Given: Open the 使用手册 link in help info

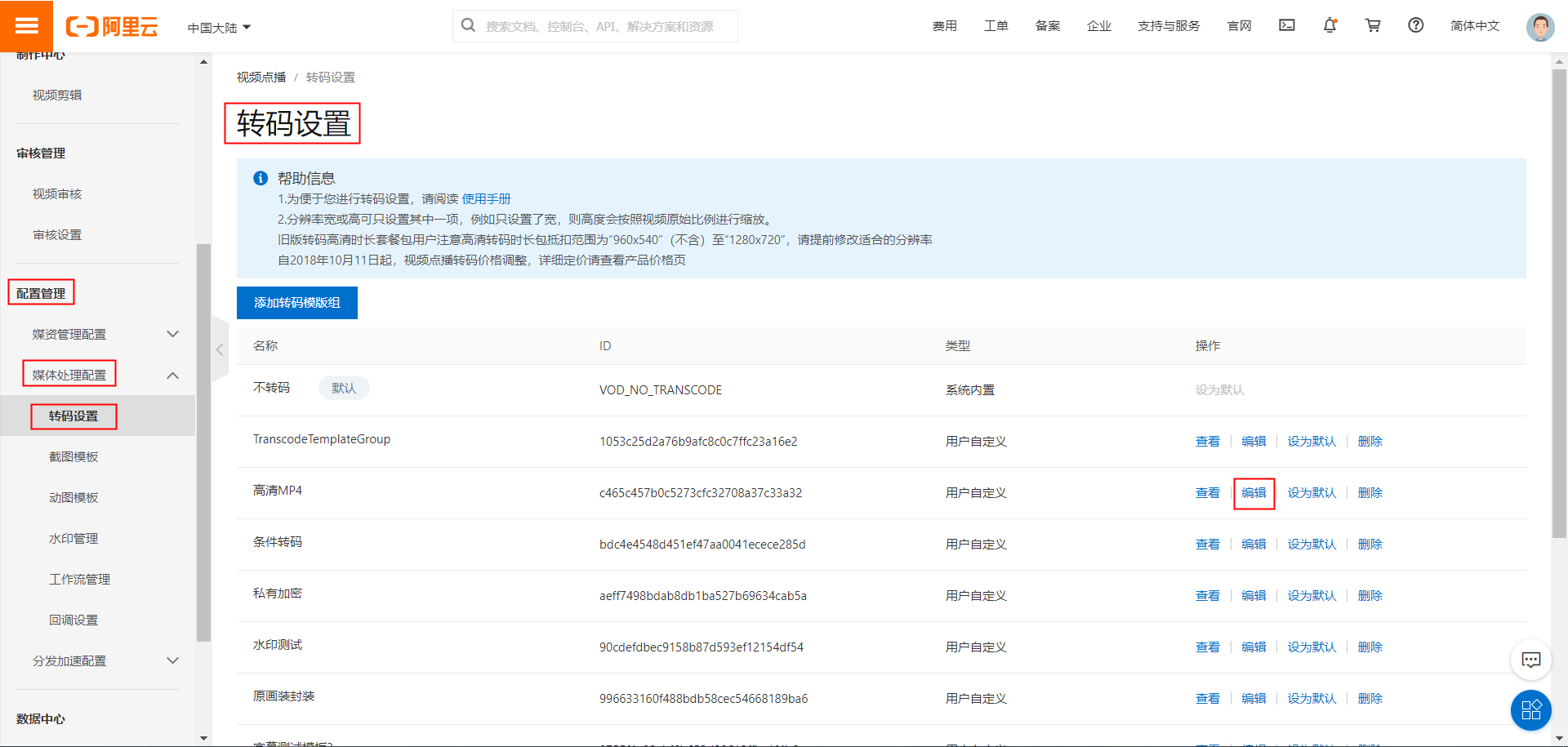Looking at the screenshot, I should coord(486,198).
